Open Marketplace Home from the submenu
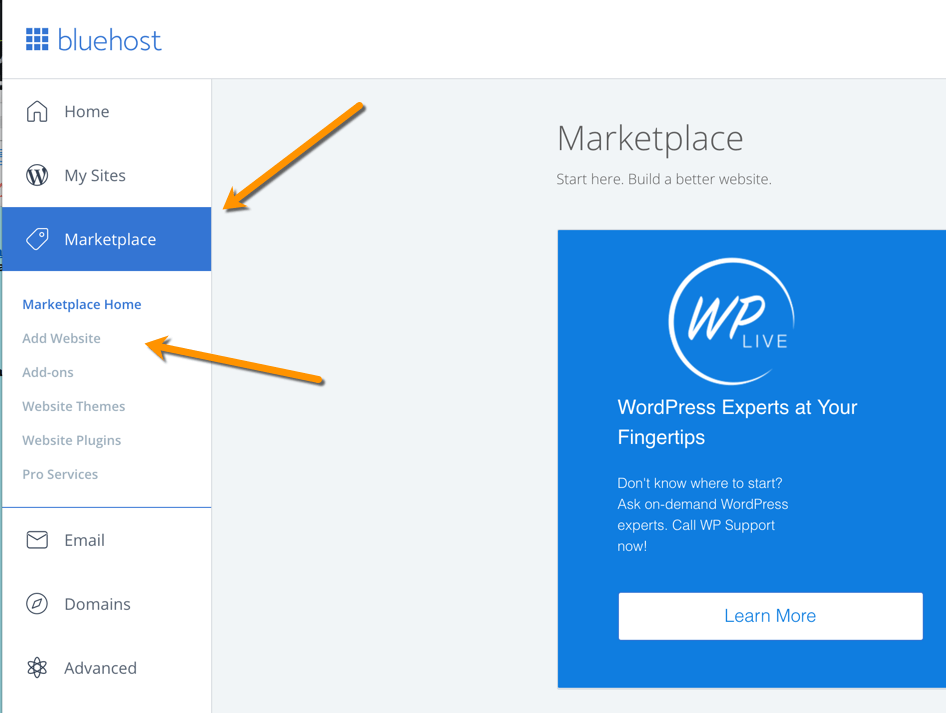 pyautogui.click(x=82, y=304)
